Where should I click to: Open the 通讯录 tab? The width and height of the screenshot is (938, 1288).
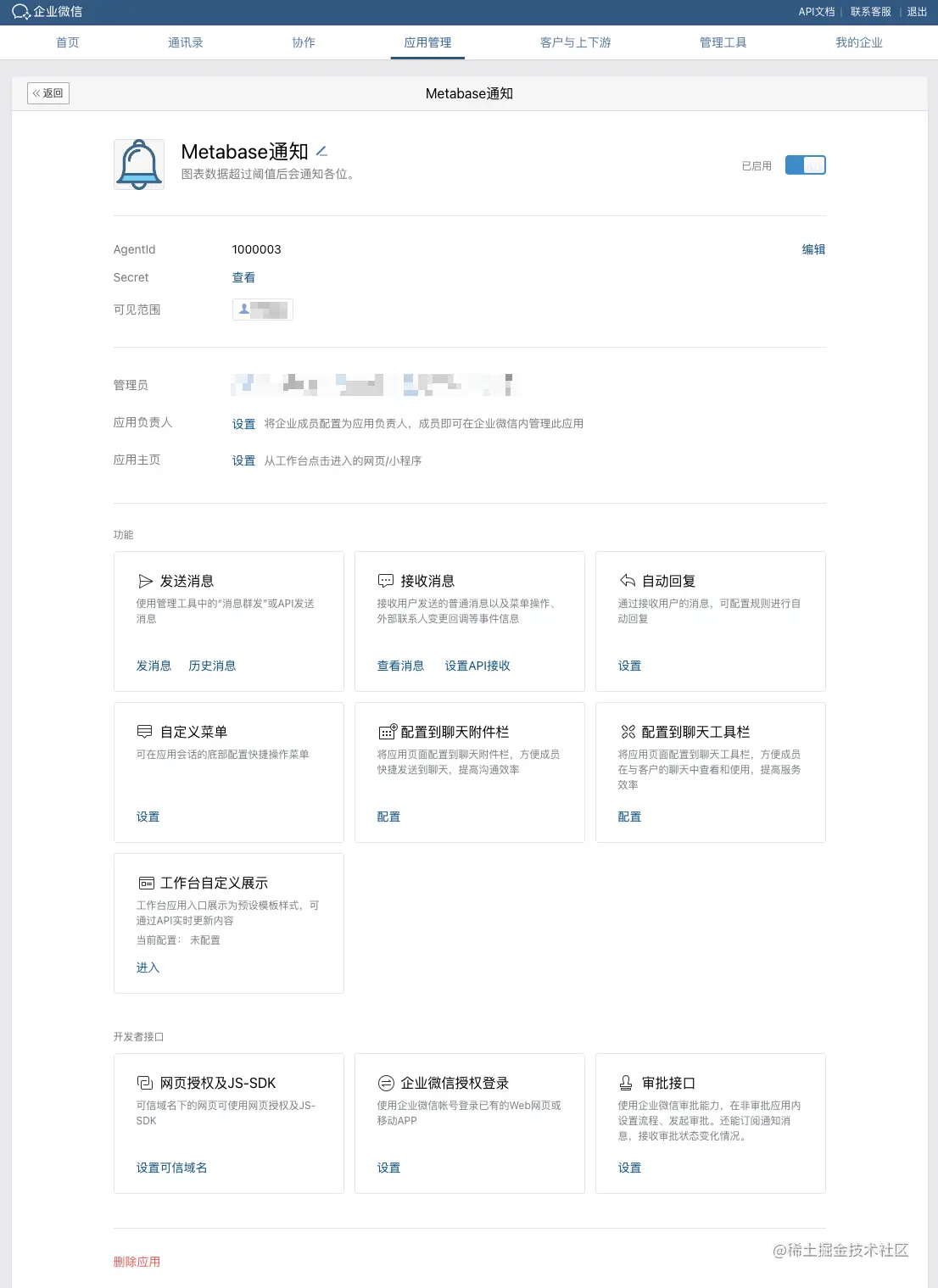coord(186,42)
